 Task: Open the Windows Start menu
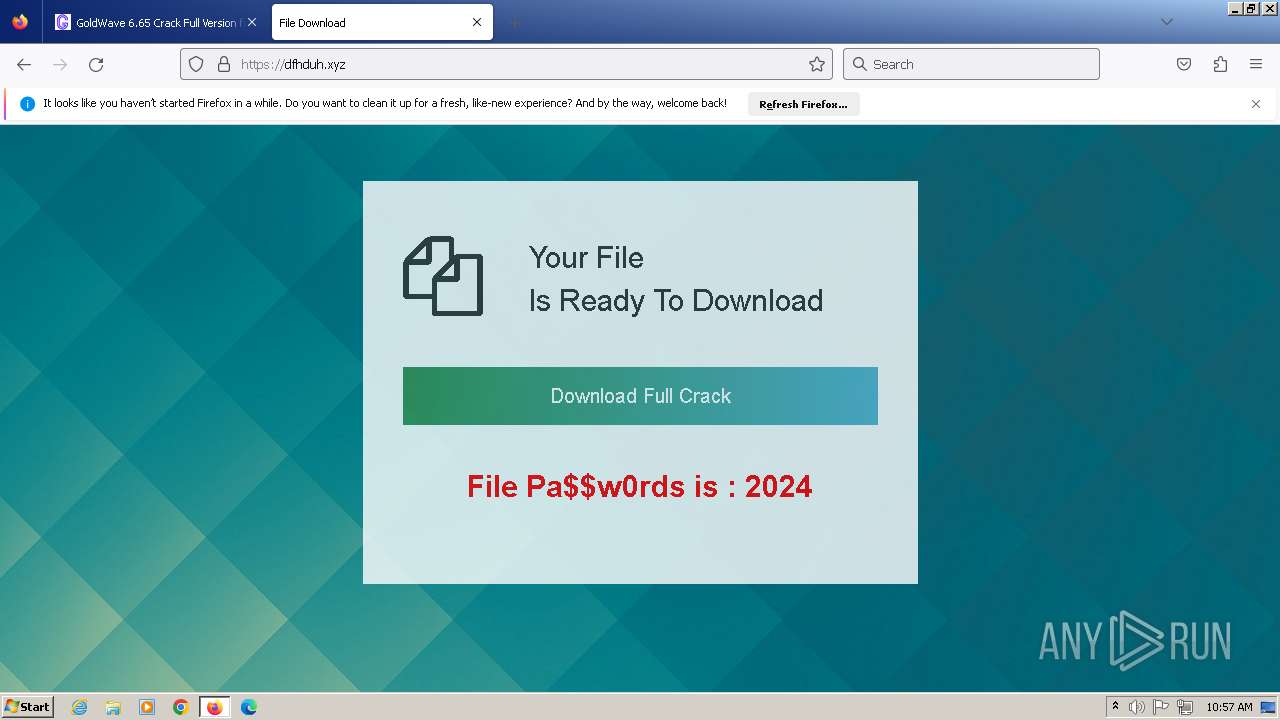(x=27, y=707)
